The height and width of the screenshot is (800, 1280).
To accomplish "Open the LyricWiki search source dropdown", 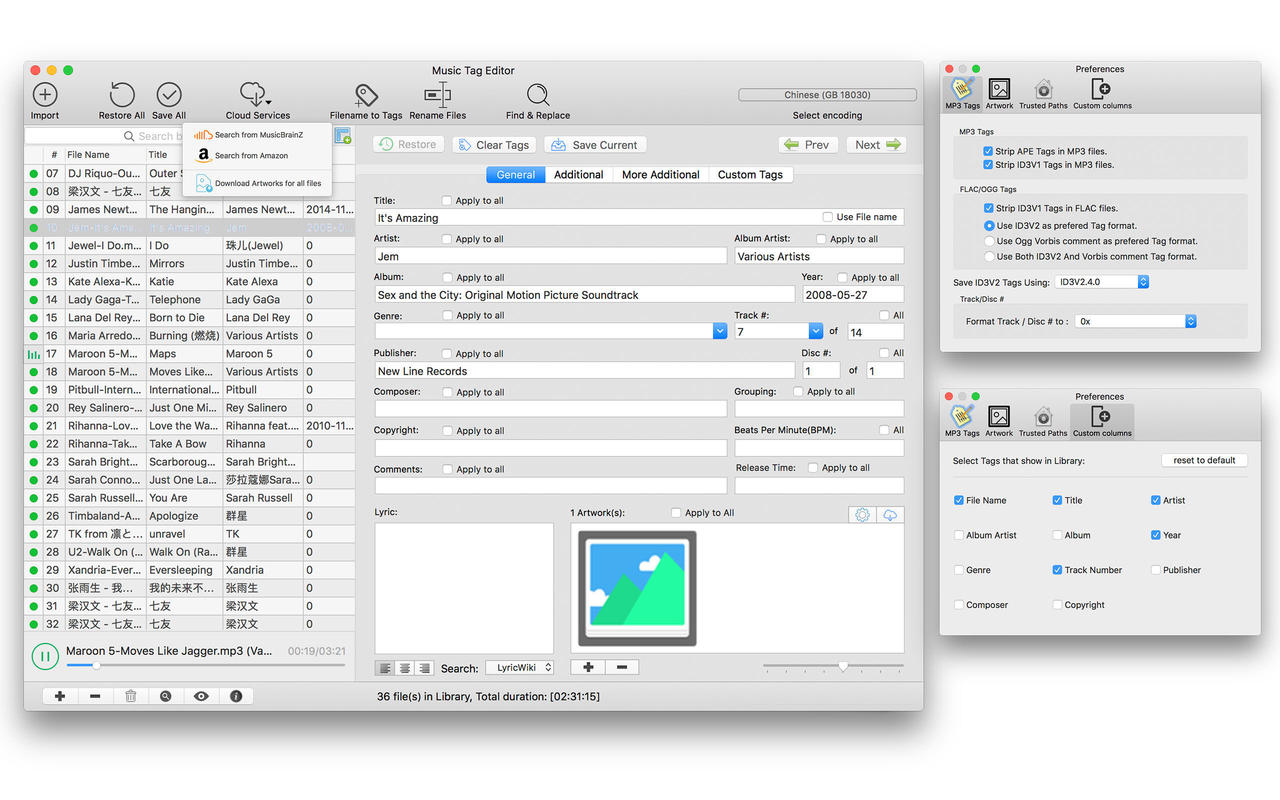I will [519, 668].
